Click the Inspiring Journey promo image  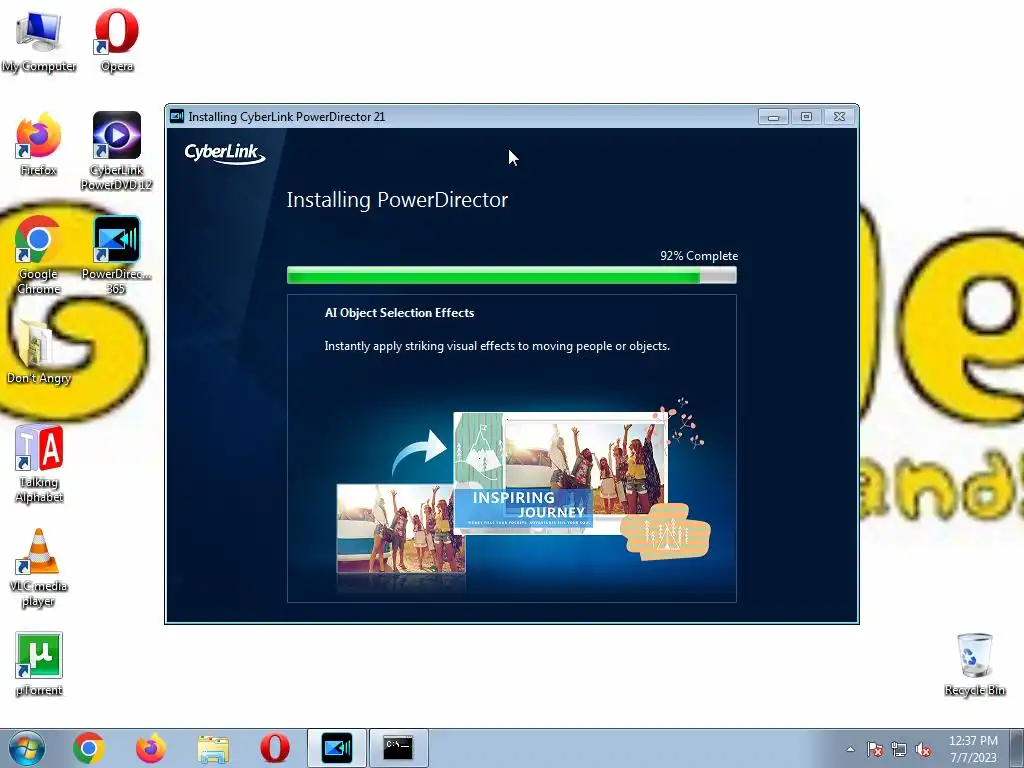[x=560, y=473]
